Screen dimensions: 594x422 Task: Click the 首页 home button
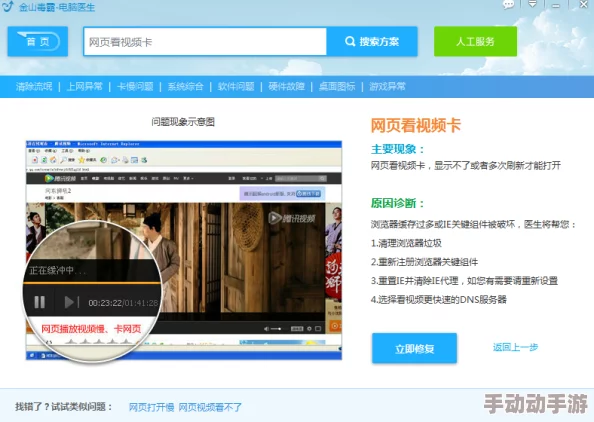(38, 41)
